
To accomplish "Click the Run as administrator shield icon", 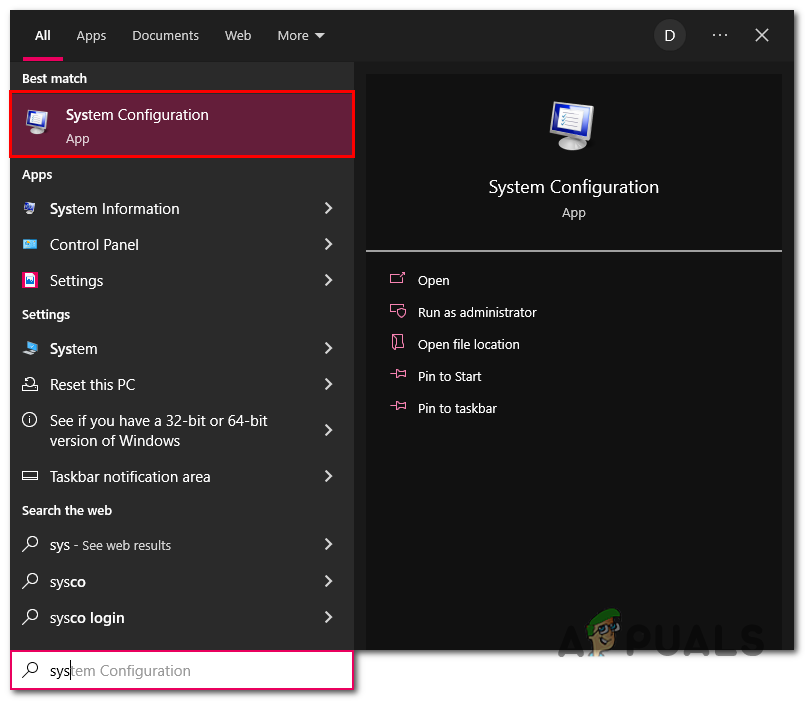I will click(x=398, y=312).
